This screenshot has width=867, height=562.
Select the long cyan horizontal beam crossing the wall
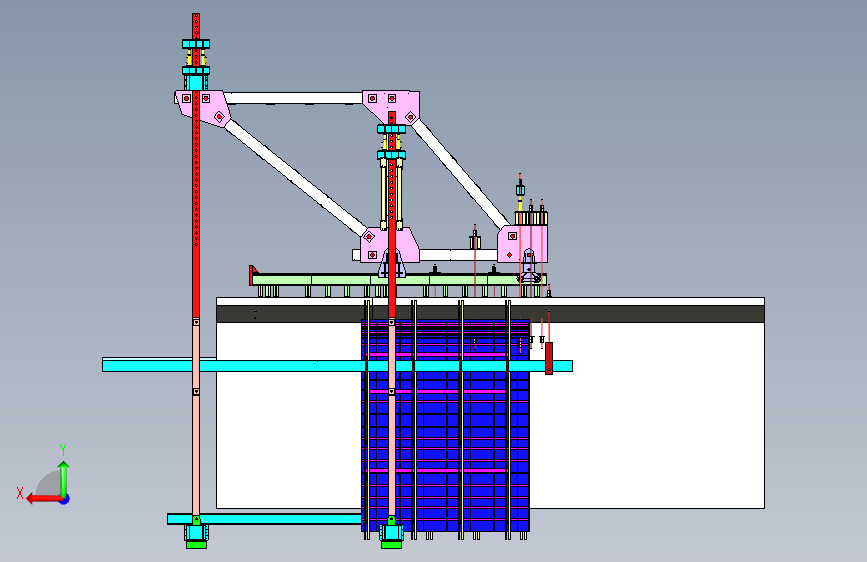point(337,366)
